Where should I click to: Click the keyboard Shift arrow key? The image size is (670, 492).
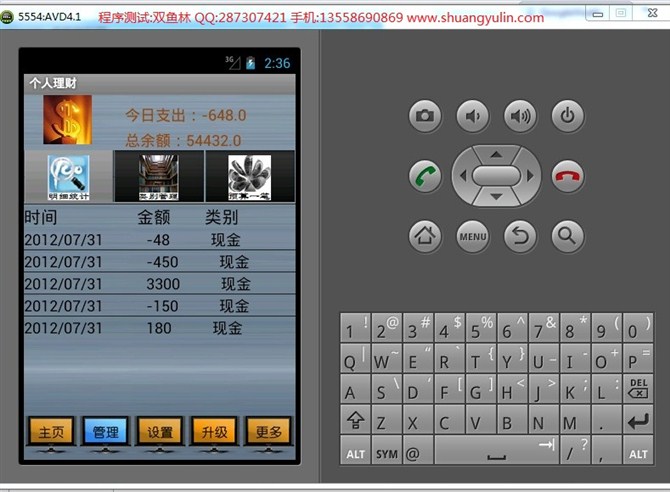tap(356, 420)
